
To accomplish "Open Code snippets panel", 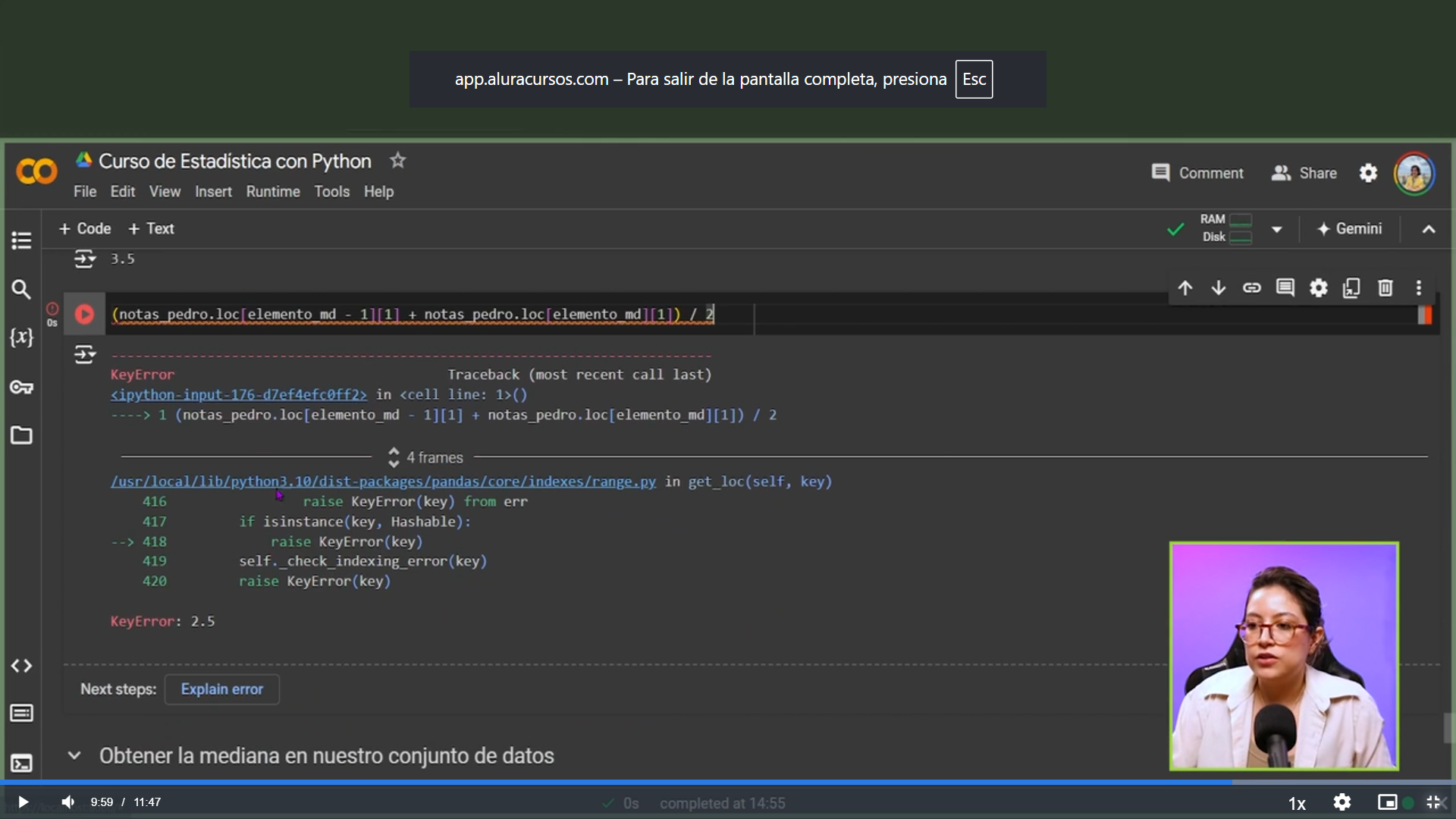I will tap(21, 666).
